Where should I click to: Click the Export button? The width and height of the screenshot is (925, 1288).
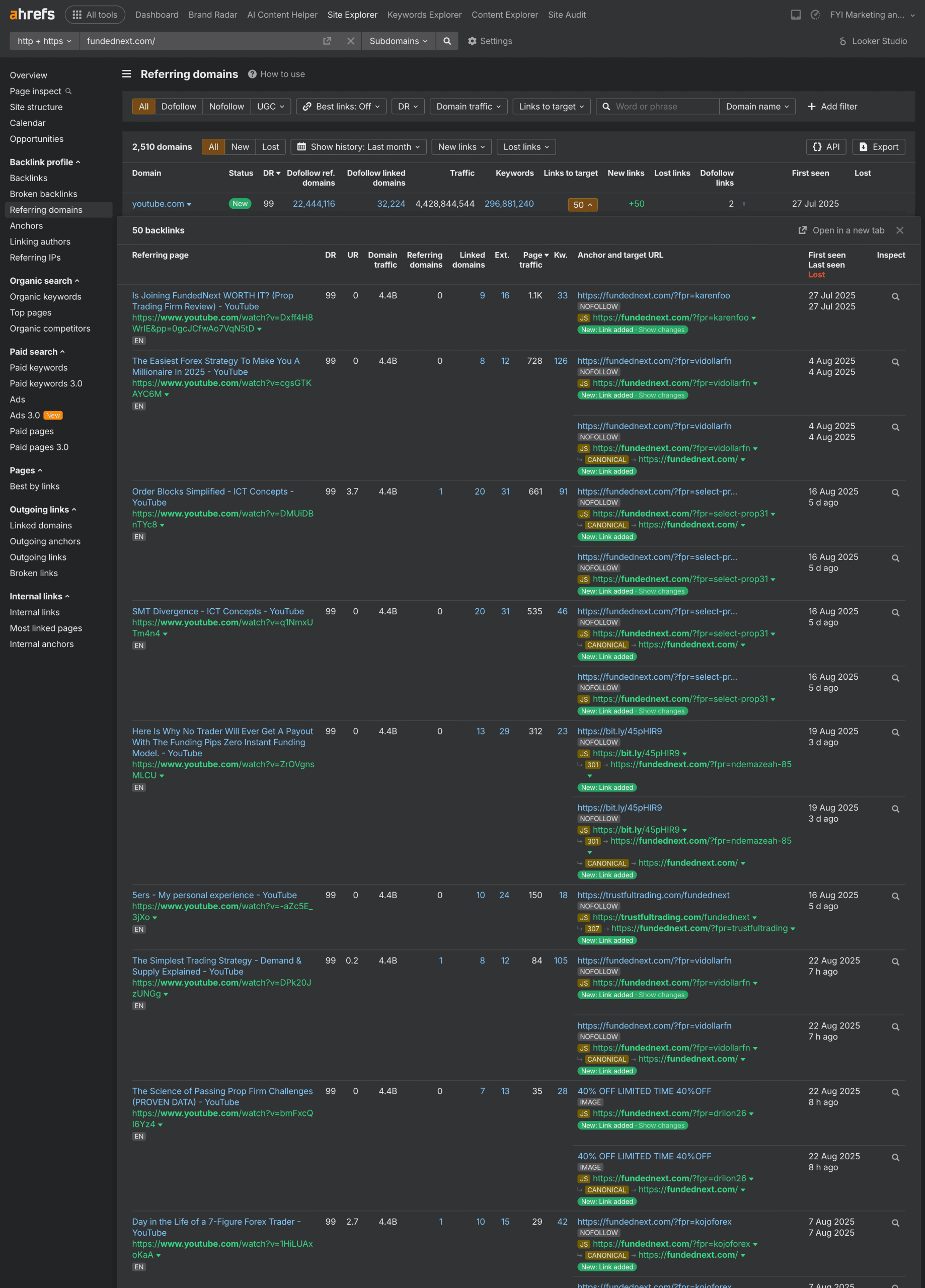(x=878, y=147)
